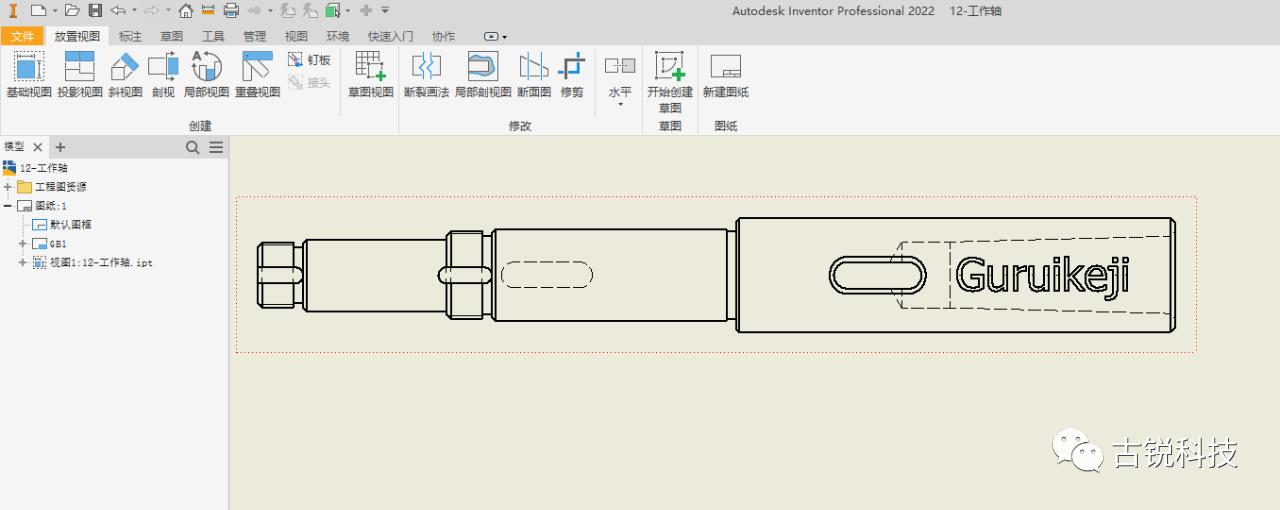Click the Home icon in quick access toolbar

(x=185, y=10)
